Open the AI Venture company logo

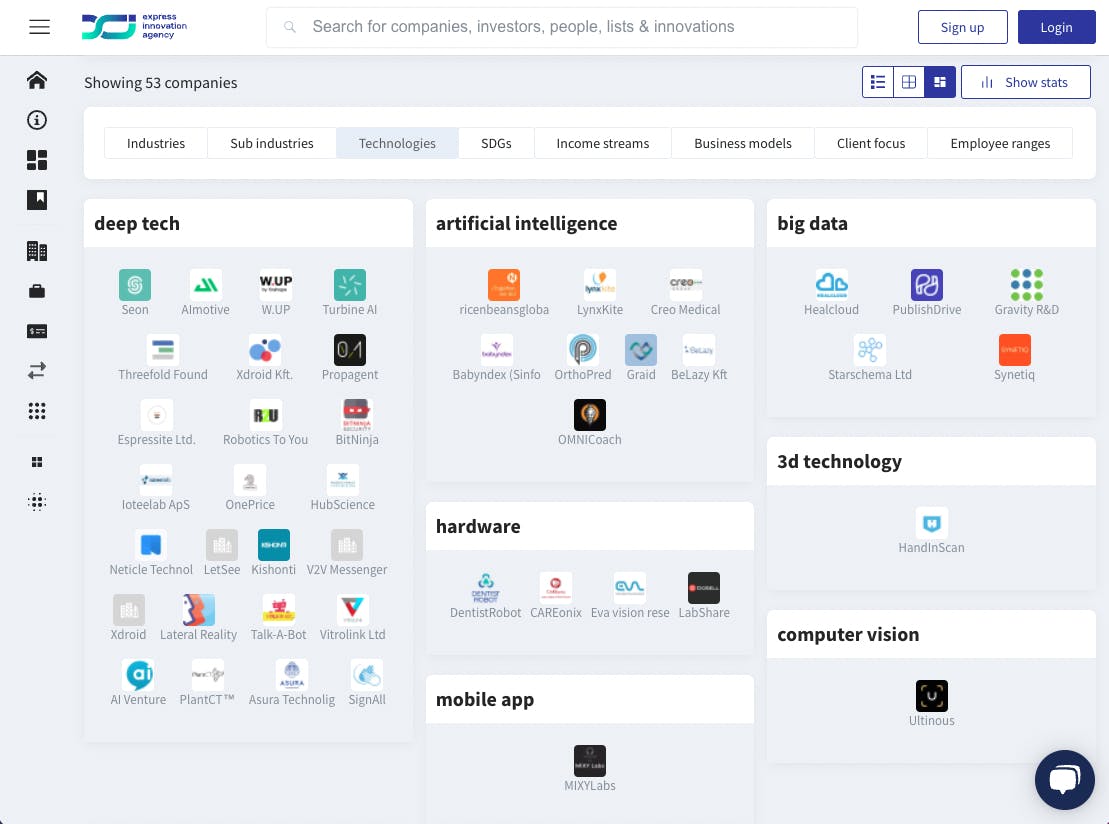[x=139, y=675]
